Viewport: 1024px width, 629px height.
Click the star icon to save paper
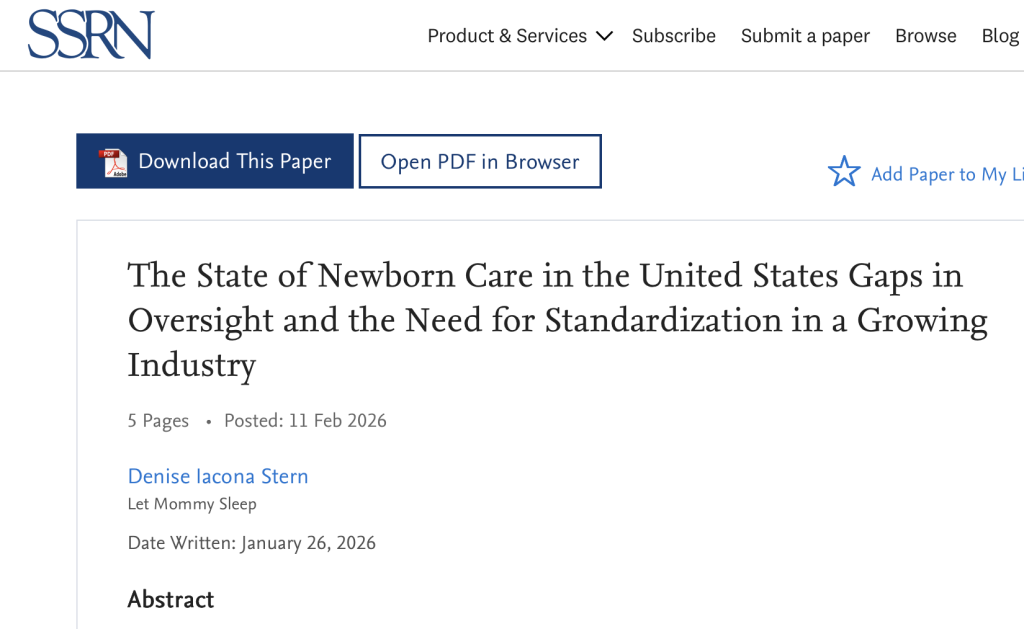pos(844,172)
